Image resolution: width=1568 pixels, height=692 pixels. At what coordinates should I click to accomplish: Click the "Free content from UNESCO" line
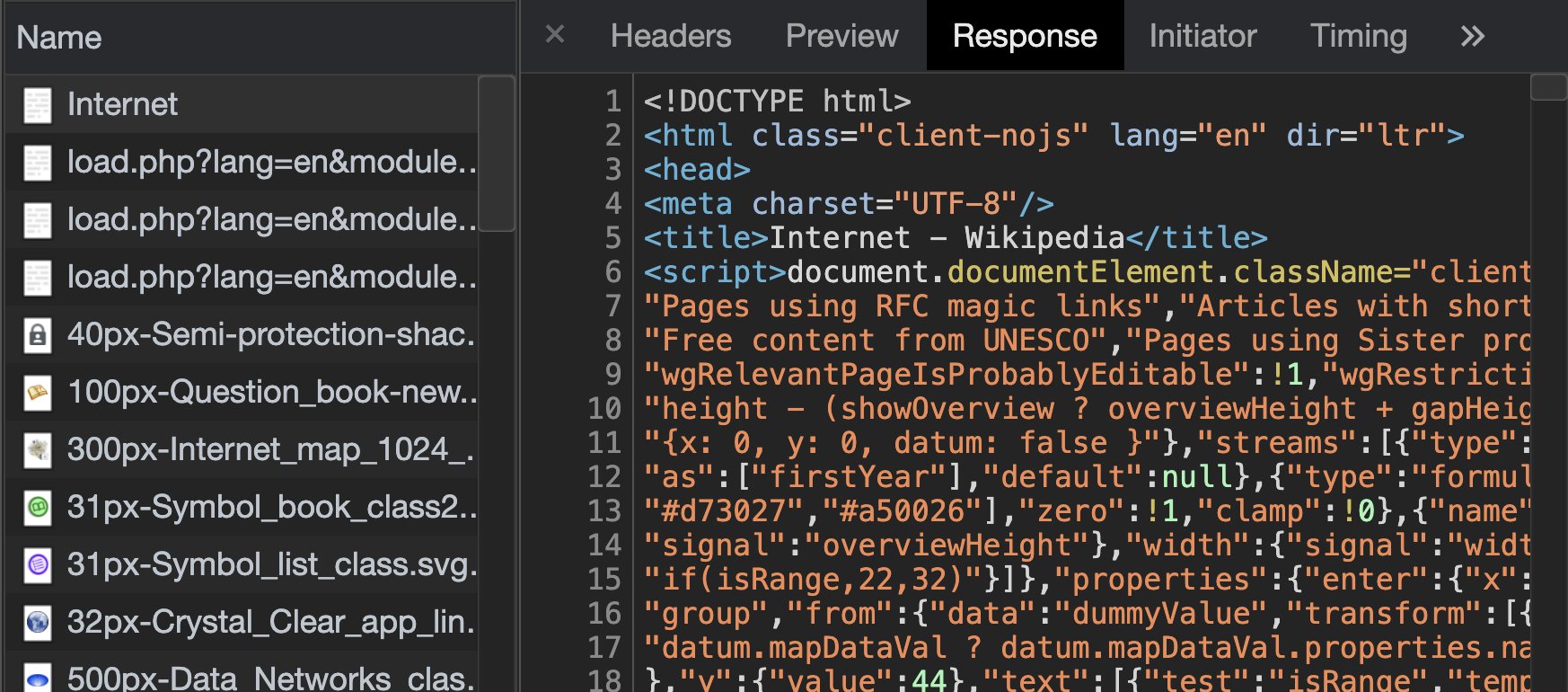1087,340
